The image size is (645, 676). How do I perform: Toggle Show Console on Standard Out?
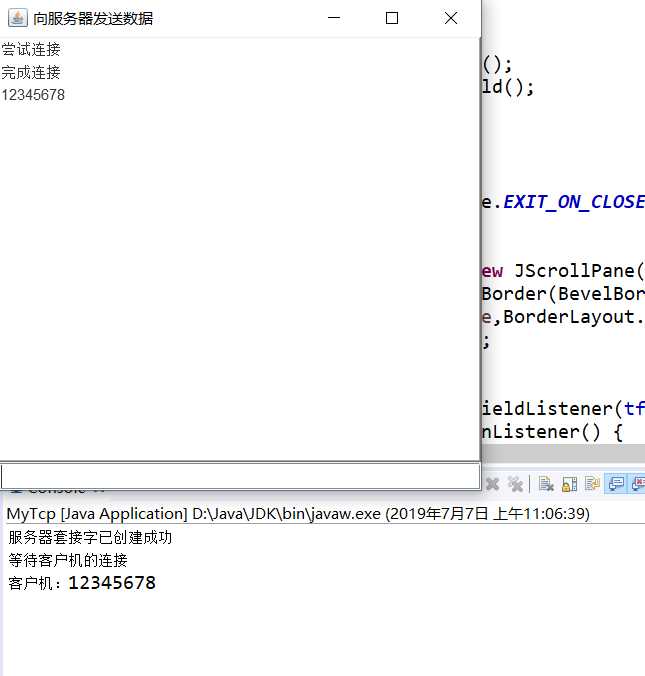pos(616,484)
